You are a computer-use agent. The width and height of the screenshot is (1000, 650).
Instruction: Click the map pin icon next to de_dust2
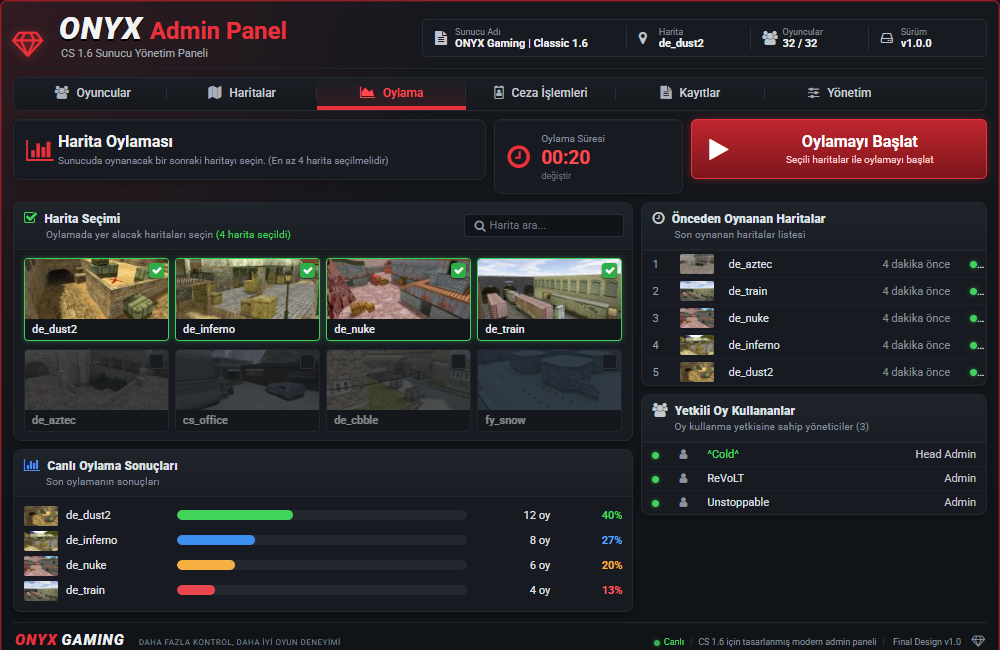[x=643, y=38]
